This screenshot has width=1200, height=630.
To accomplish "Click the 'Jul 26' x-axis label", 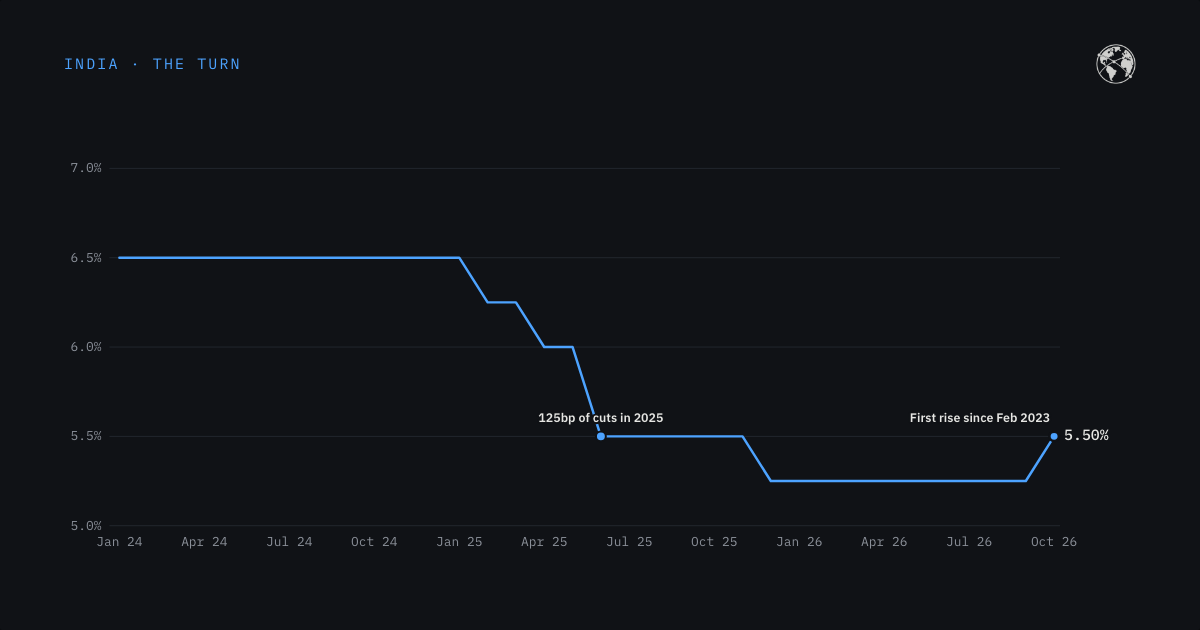I will coord(969,542).
